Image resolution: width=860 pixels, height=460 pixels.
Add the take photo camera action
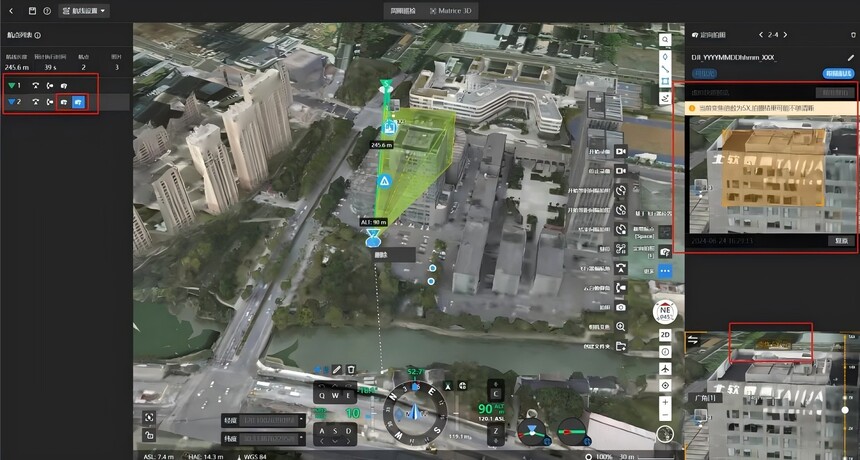(621, 308)
